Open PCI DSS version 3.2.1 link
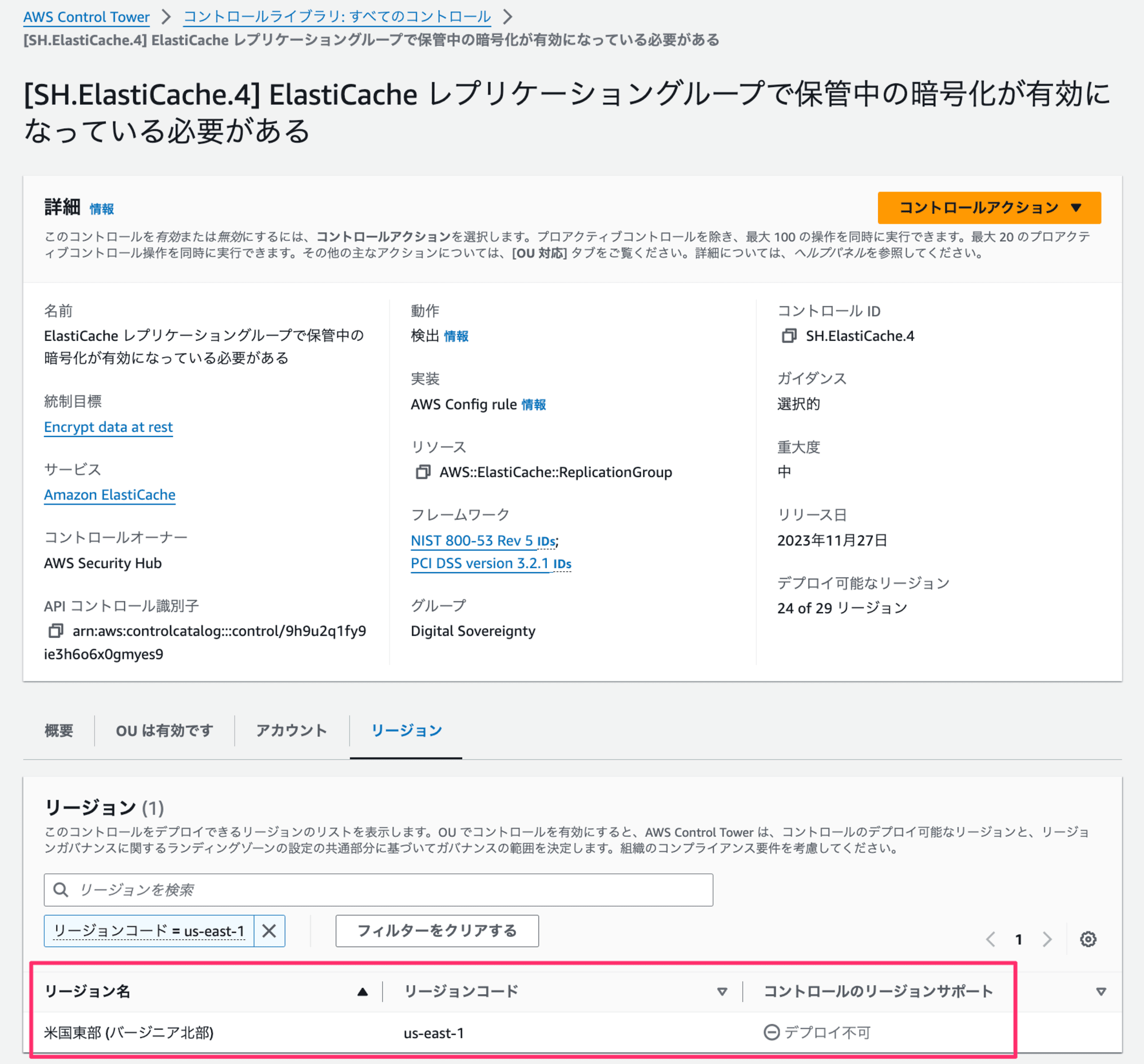Image resolution: width=1144 pixels, height=1064 pixels. pos(480,563)
